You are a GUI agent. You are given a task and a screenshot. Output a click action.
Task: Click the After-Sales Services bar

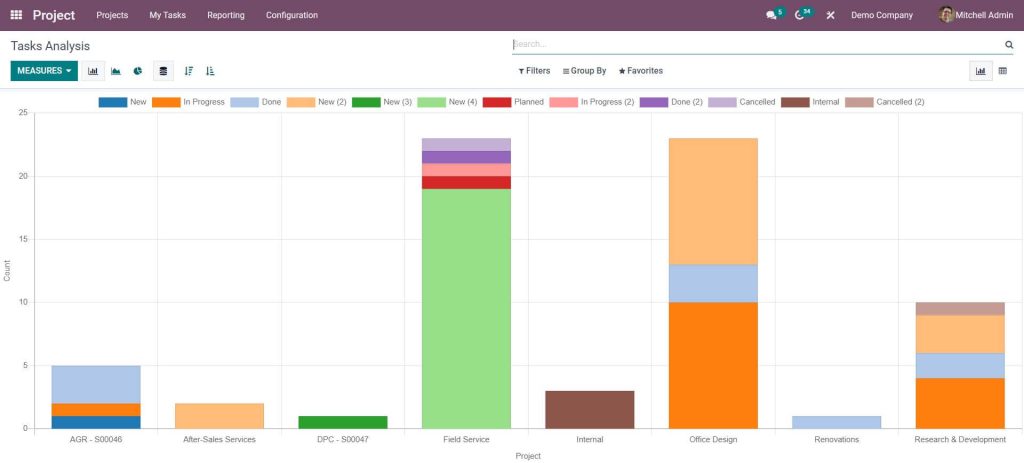(219, 416)
